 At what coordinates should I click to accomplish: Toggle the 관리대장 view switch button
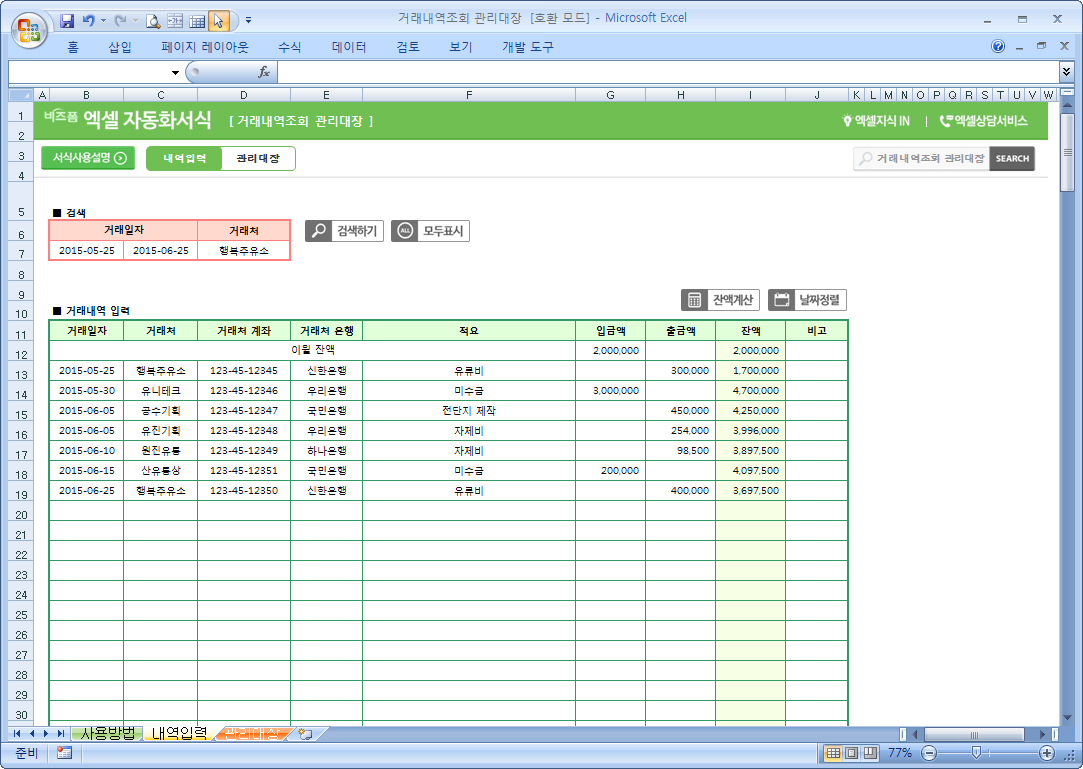click(258, 158)
